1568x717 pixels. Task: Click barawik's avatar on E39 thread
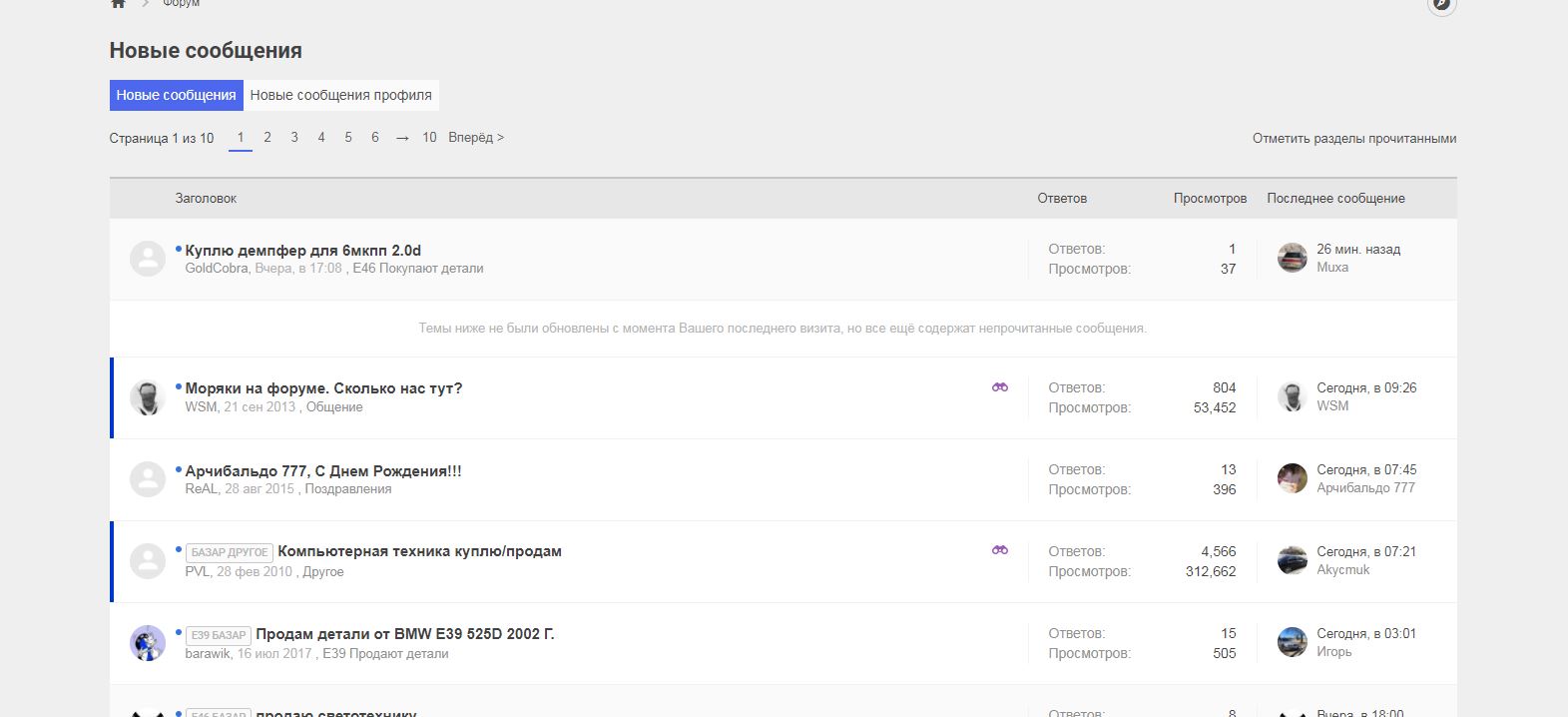tap(148, 643)
